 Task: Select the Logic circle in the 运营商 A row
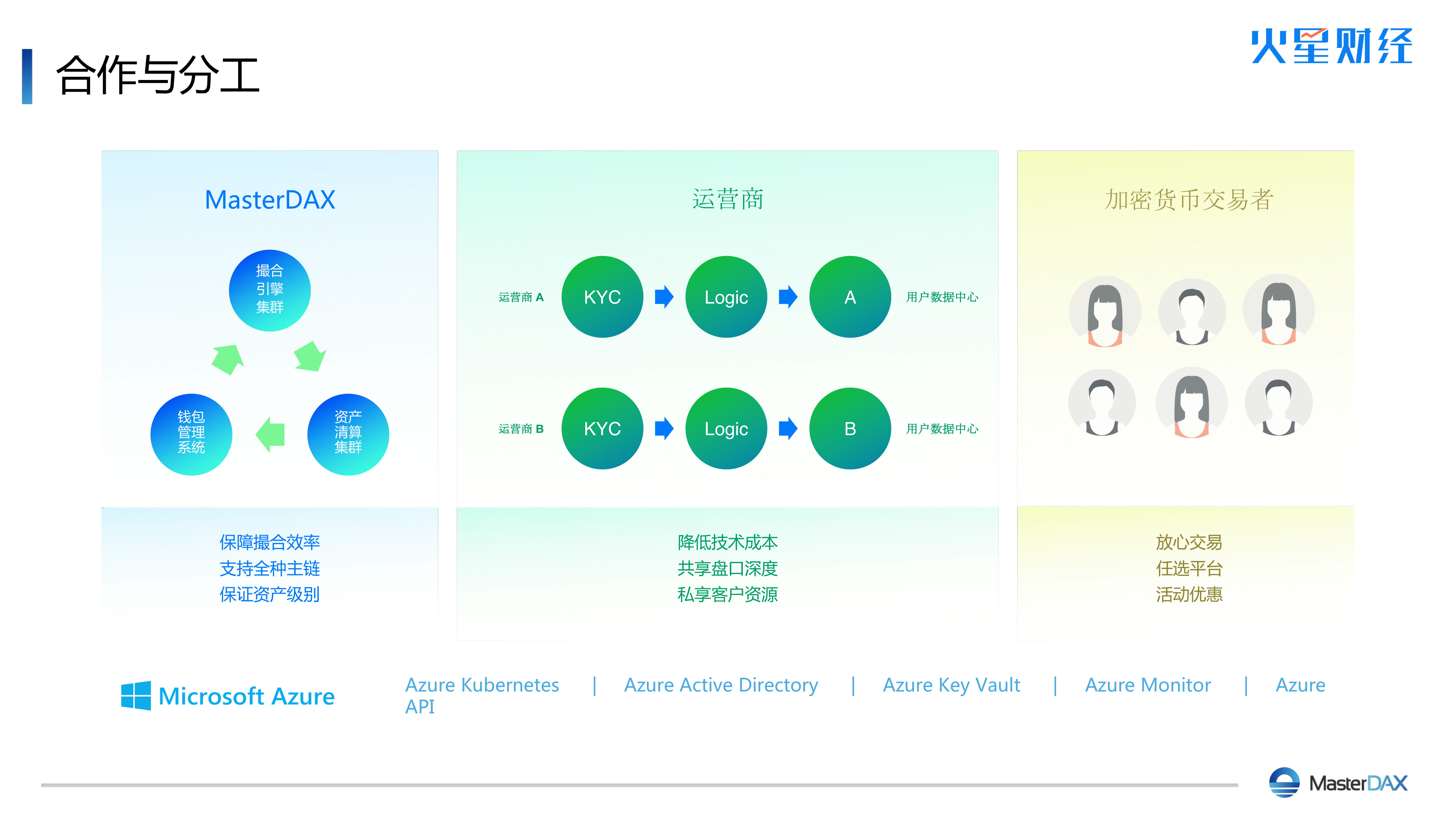[726, 297]
